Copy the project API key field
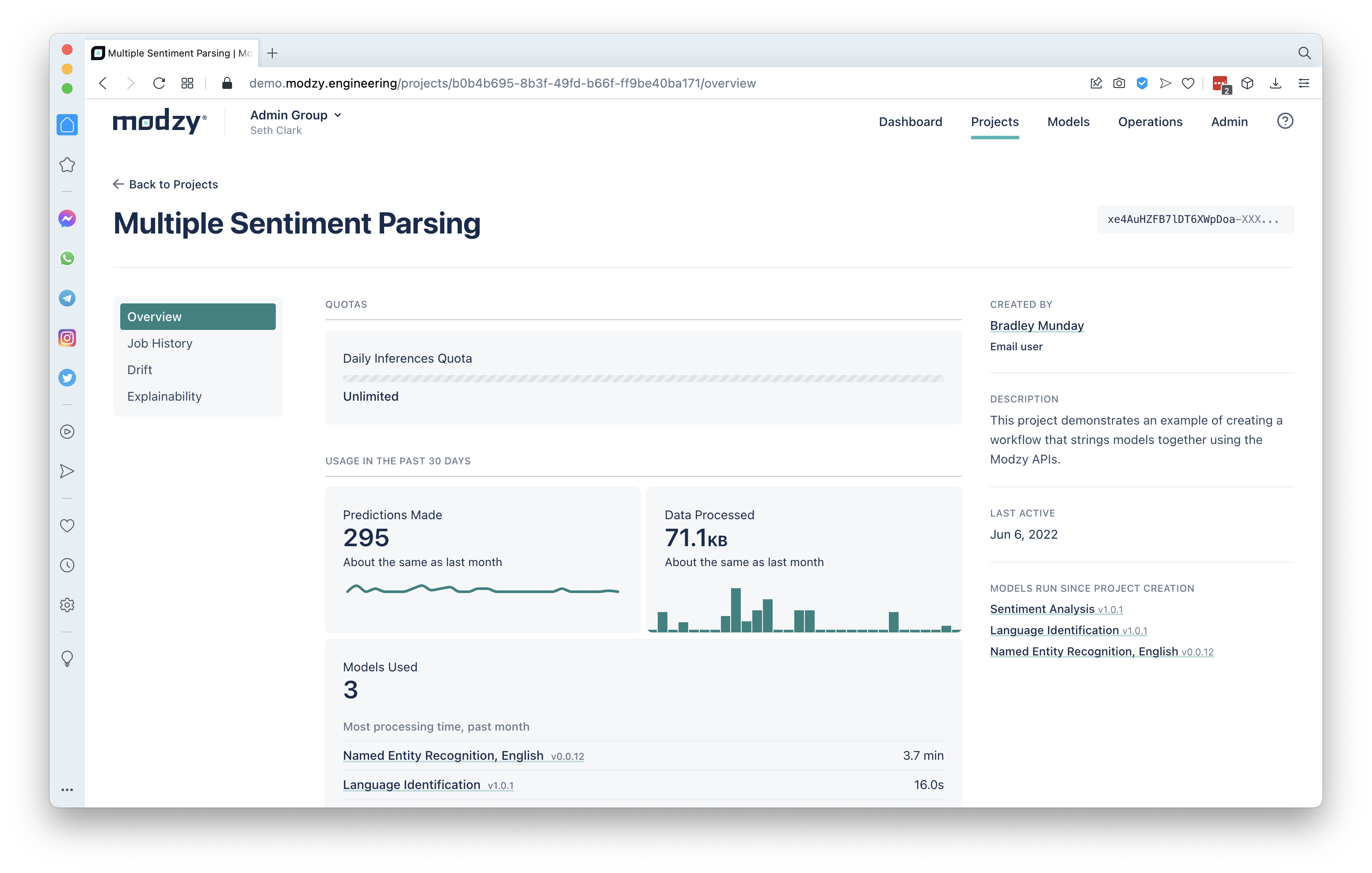 1195,219
